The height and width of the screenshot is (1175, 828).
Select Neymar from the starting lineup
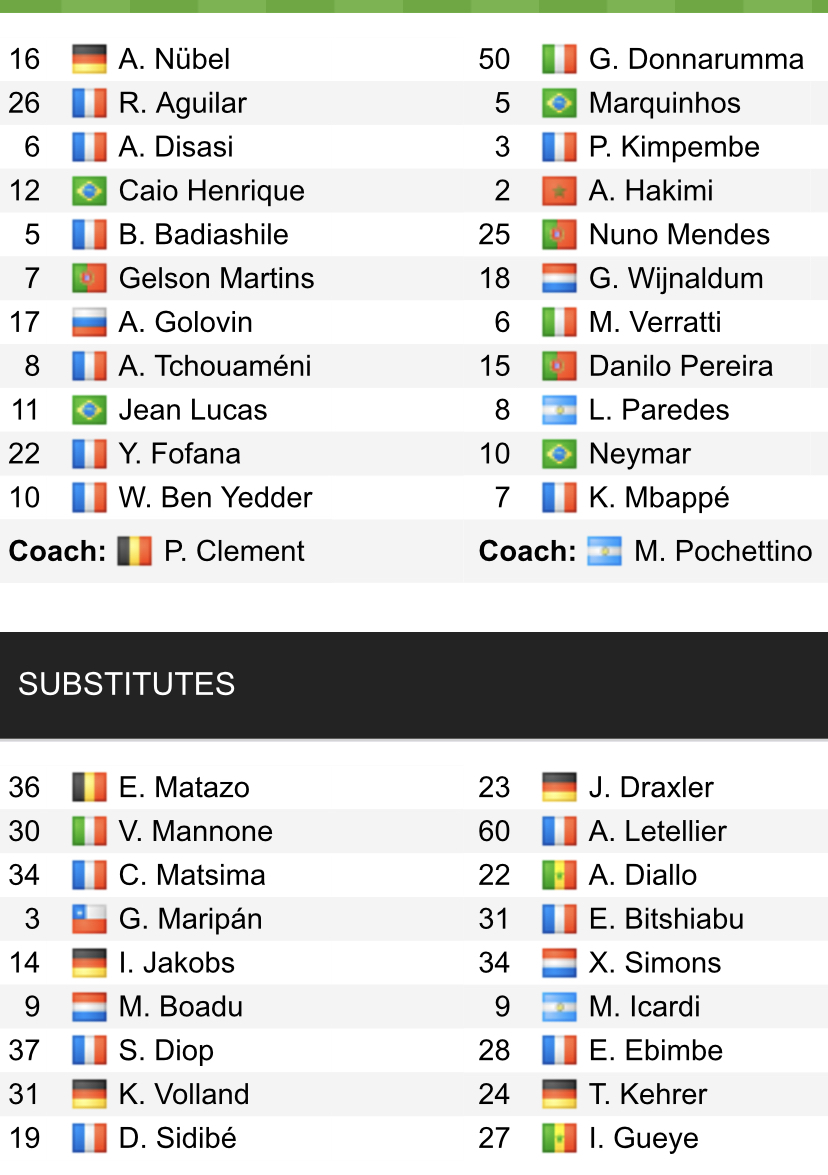[640, 454]
